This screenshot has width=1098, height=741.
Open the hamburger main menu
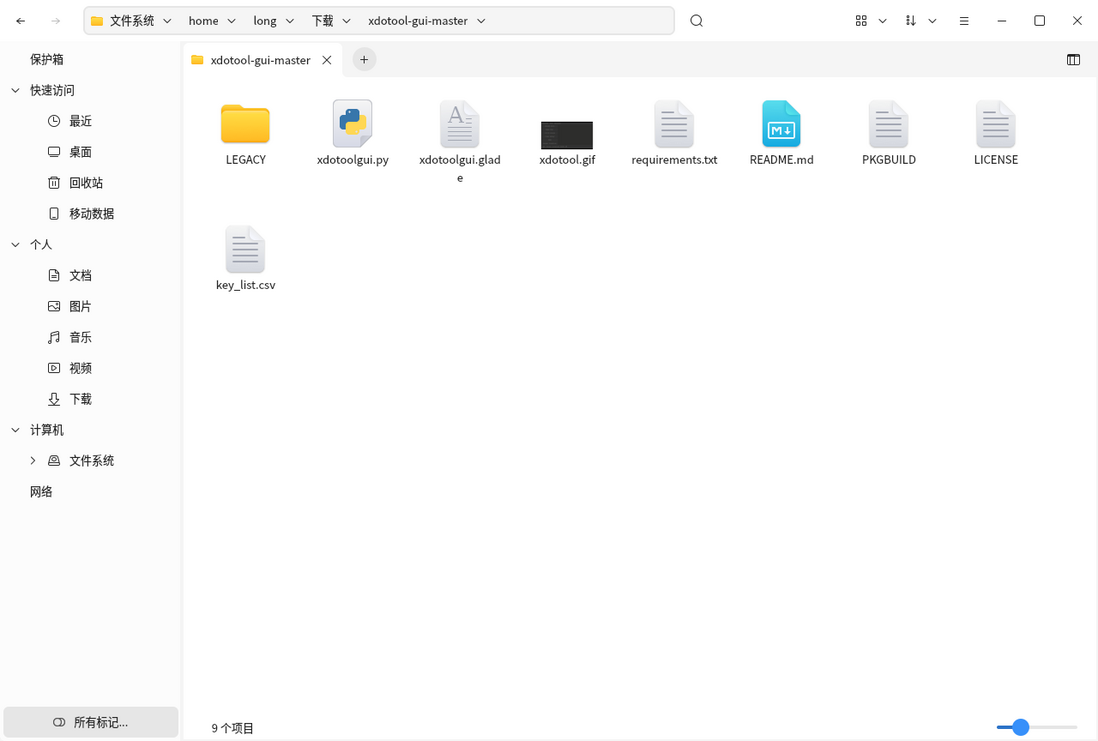pyautogui.click(x=964, y=21)
